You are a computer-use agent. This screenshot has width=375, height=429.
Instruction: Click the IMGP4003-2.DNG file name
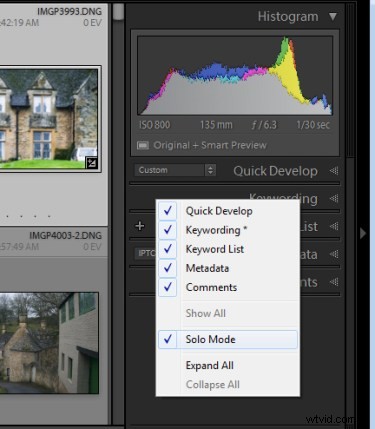tap(65, 236)
